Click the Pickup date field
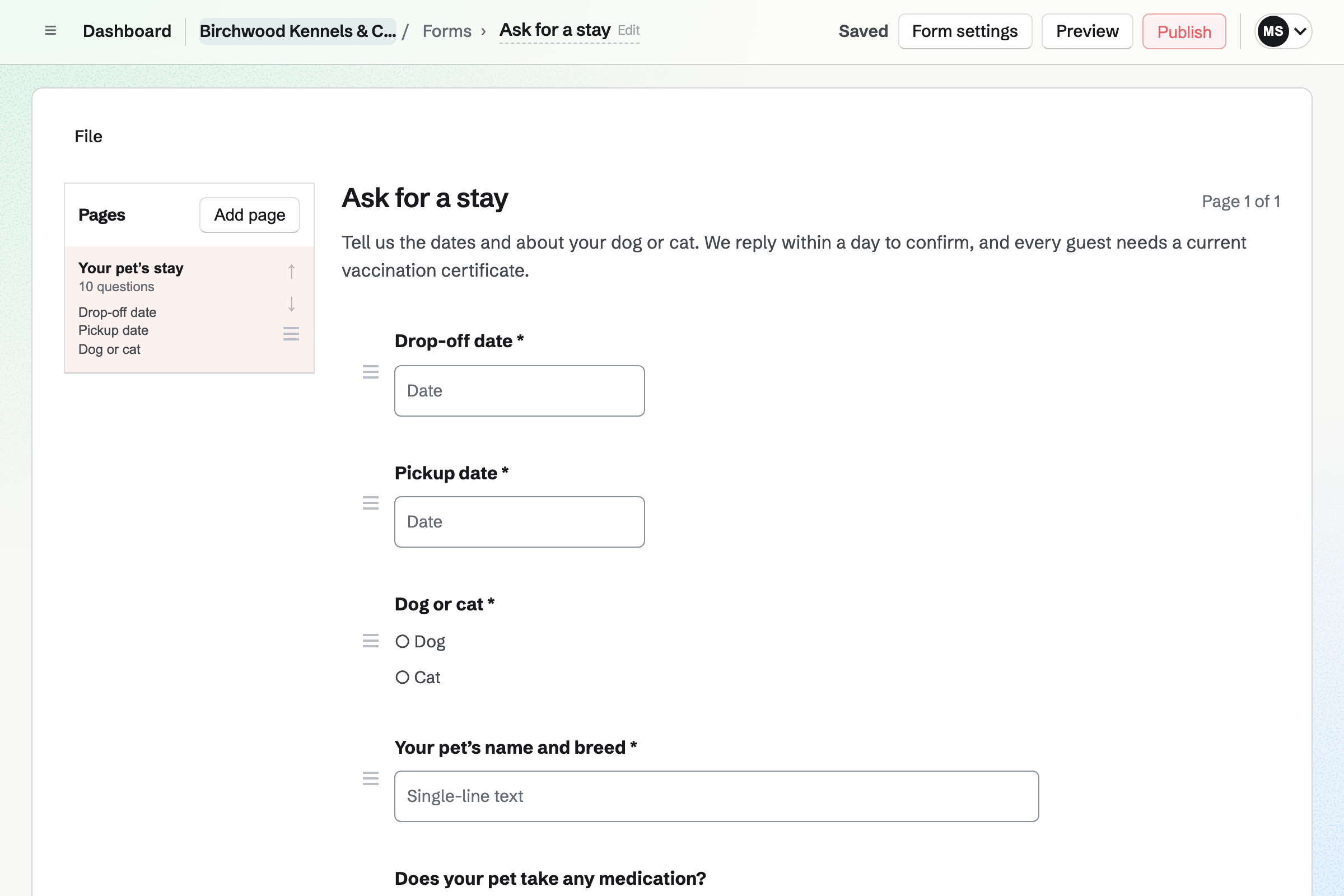 tap(520, 522)
